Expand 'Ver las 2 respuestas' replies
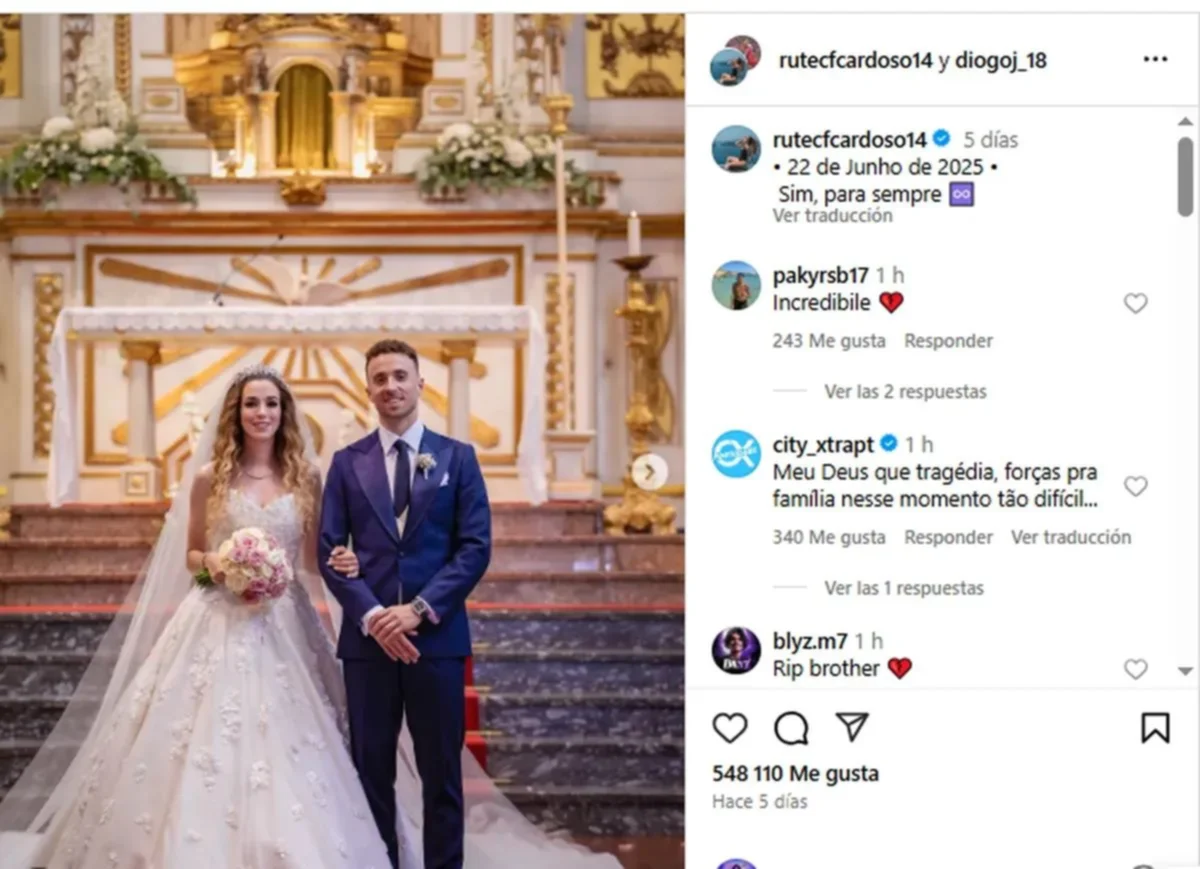Screen dimensions: 1200x869 [x=905, y=392]
